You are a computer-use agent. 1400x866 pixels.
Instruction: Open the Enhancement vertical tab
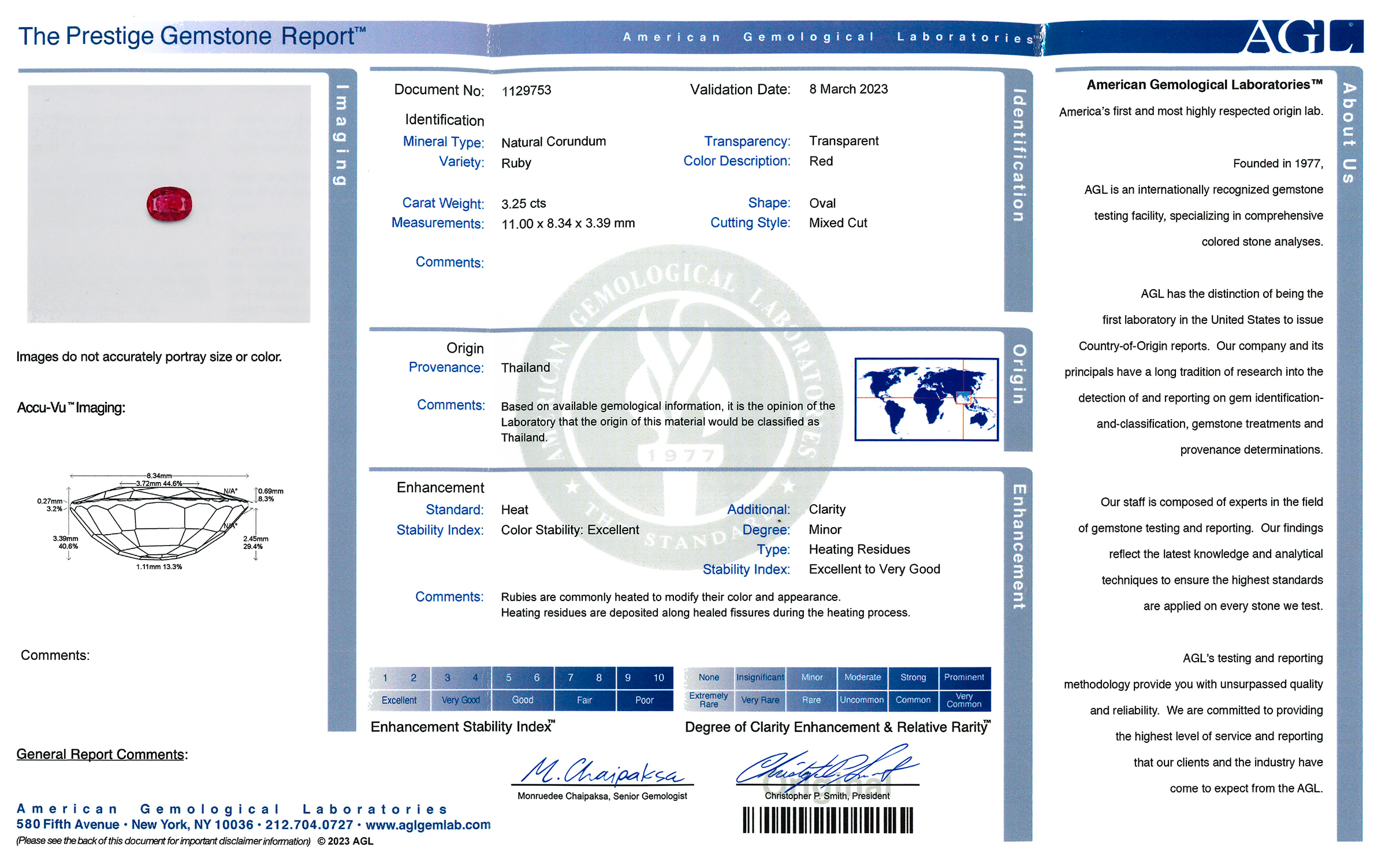click(x=1019, y=546)
